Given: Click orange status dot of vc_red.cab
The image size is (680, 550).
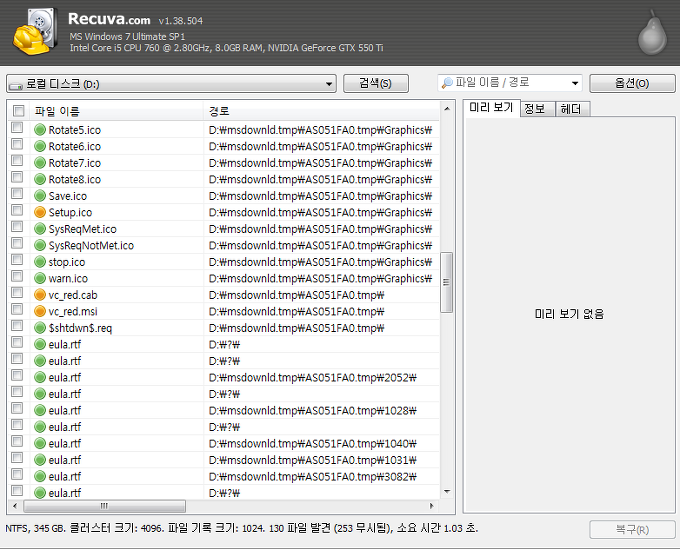Looking at the screenshot, I should click(x=40, y=295).
